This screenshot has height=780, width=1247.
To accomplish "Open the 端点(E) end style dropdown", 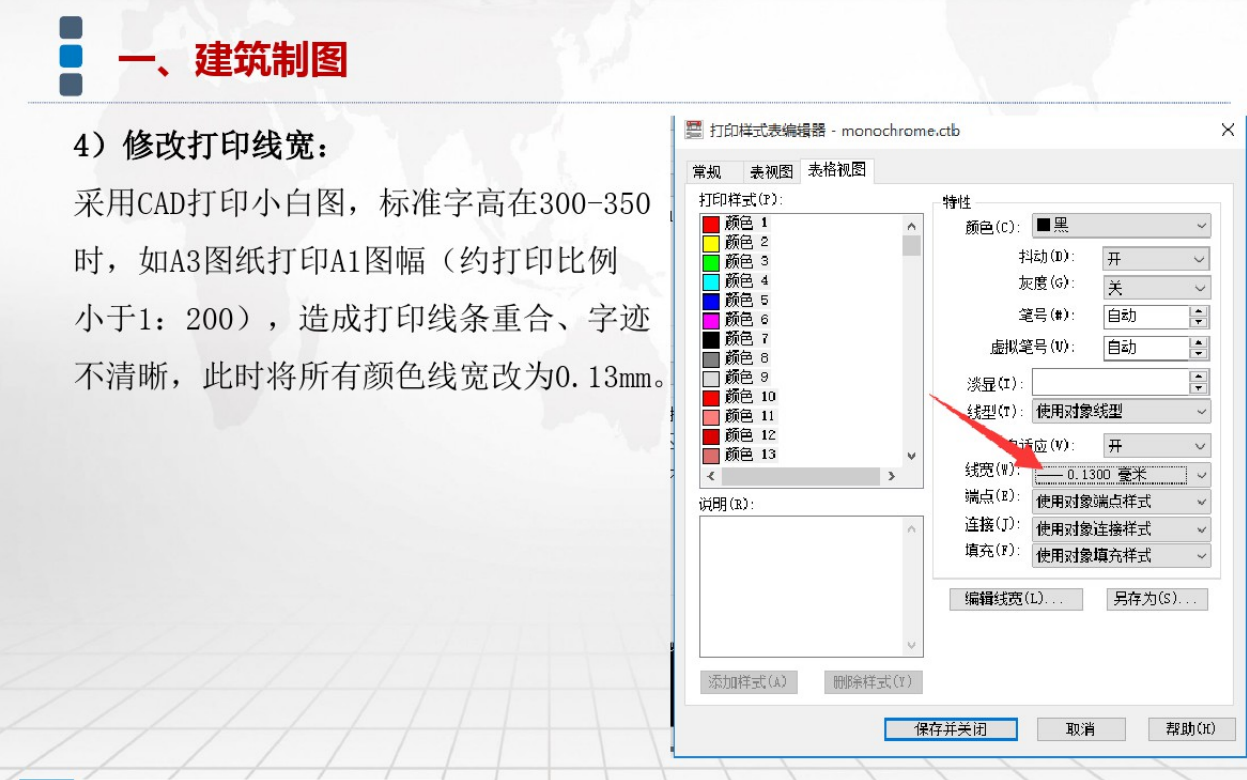I will point(1121,501).
